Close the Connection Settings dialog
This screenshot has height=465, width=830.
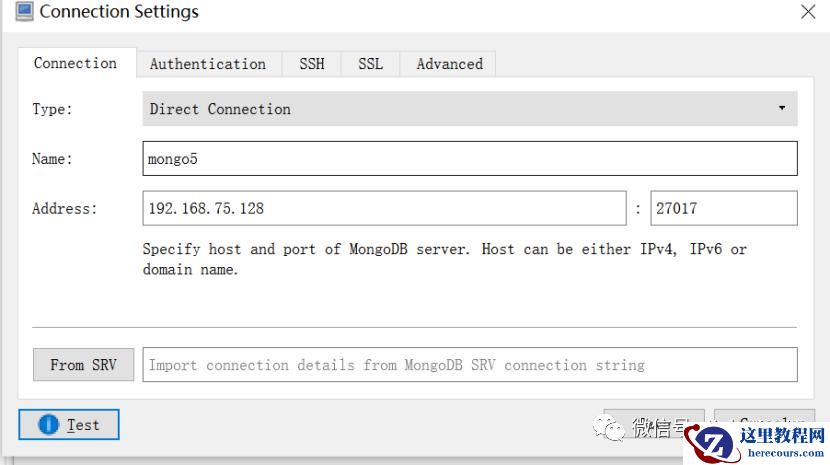808,12
